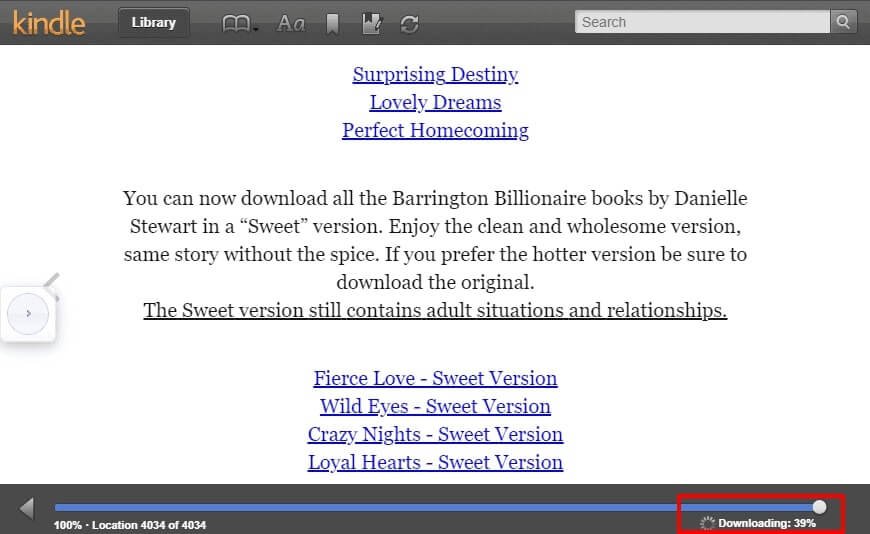Open Wild Eyes - Sweet Version link

click(x=435, y=406)
